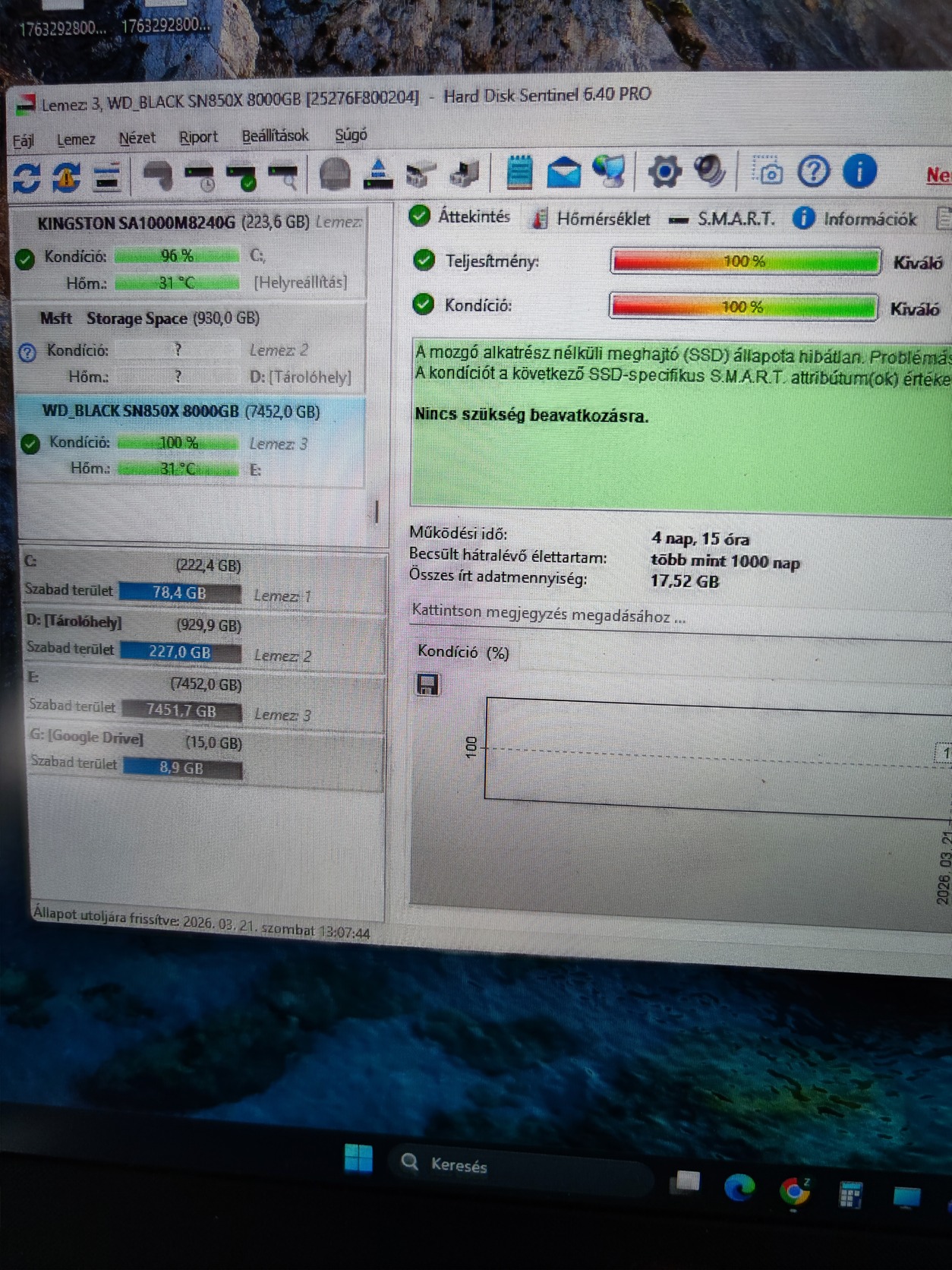Click the Kondíció 100 % bar in overview
The width and height of the screenshot is (952, 1270).
pyautogui.click(x=743, y=307)
